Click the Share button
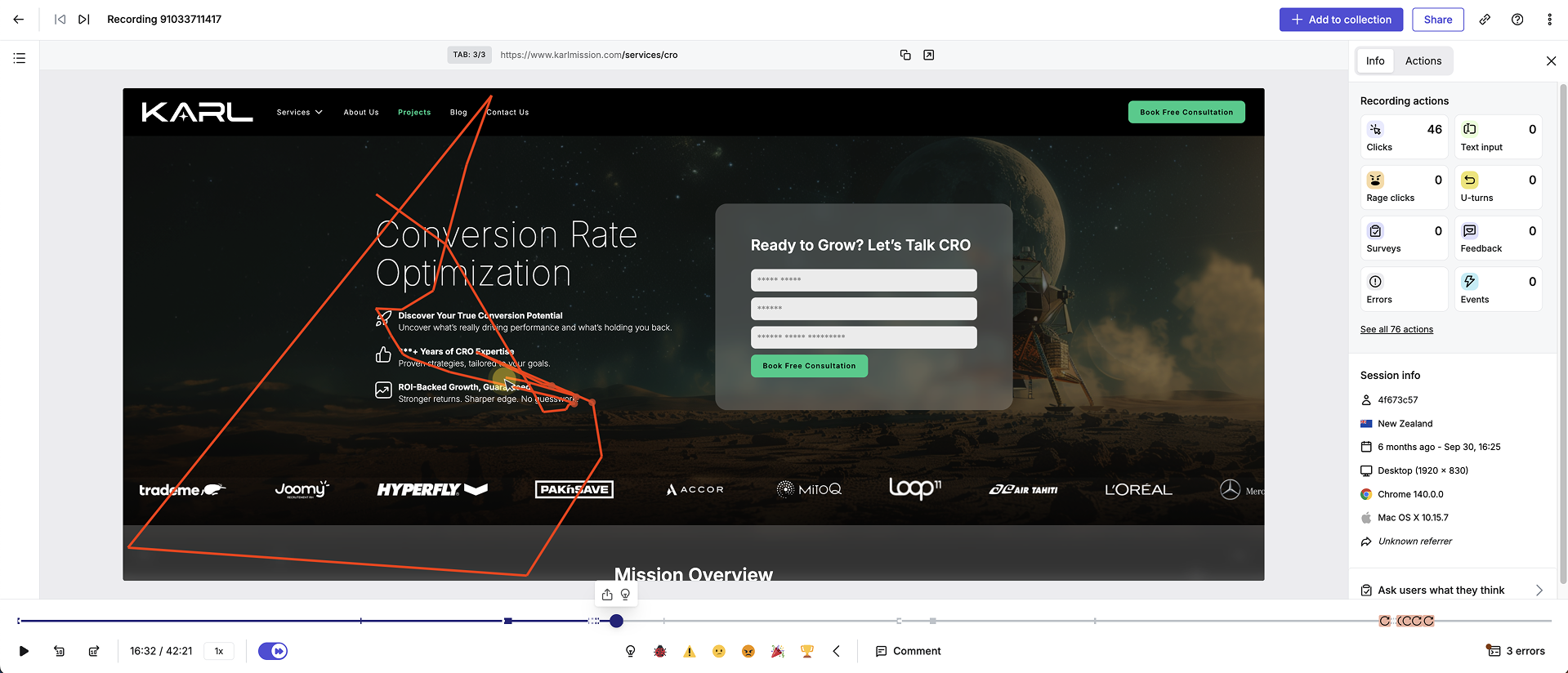This screenshot has width=1568, height=673. (x=1438, y=20)
